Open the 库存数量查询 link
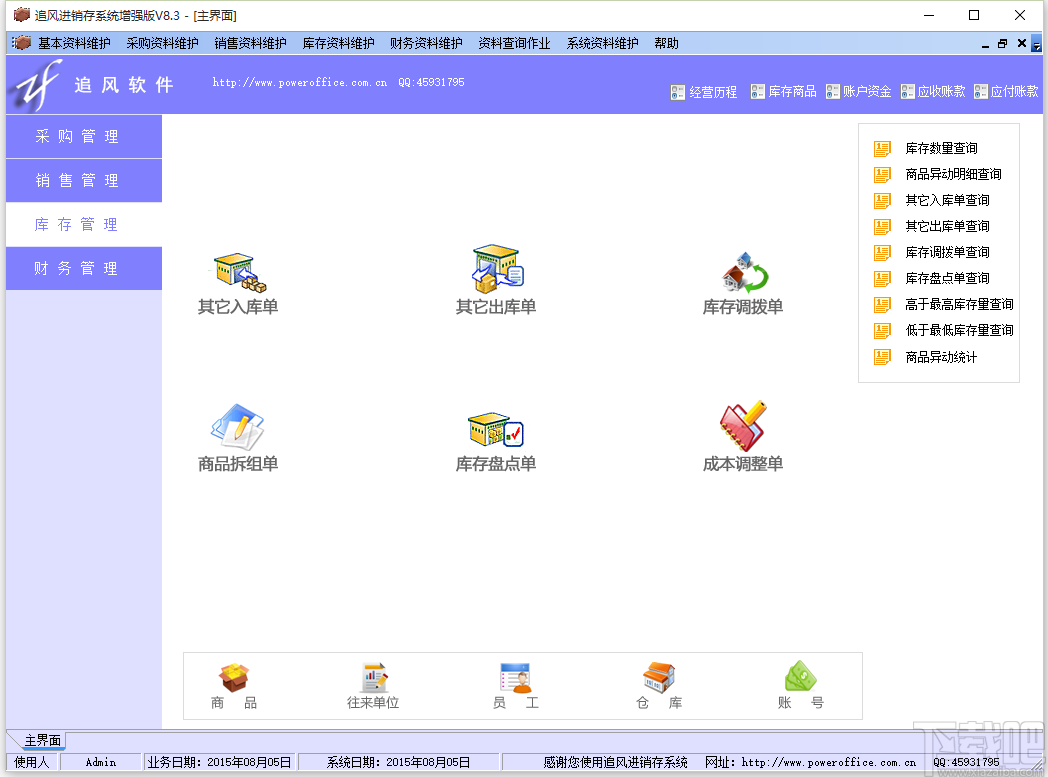This screenshot has width=1048, height=777. point(941,148)
